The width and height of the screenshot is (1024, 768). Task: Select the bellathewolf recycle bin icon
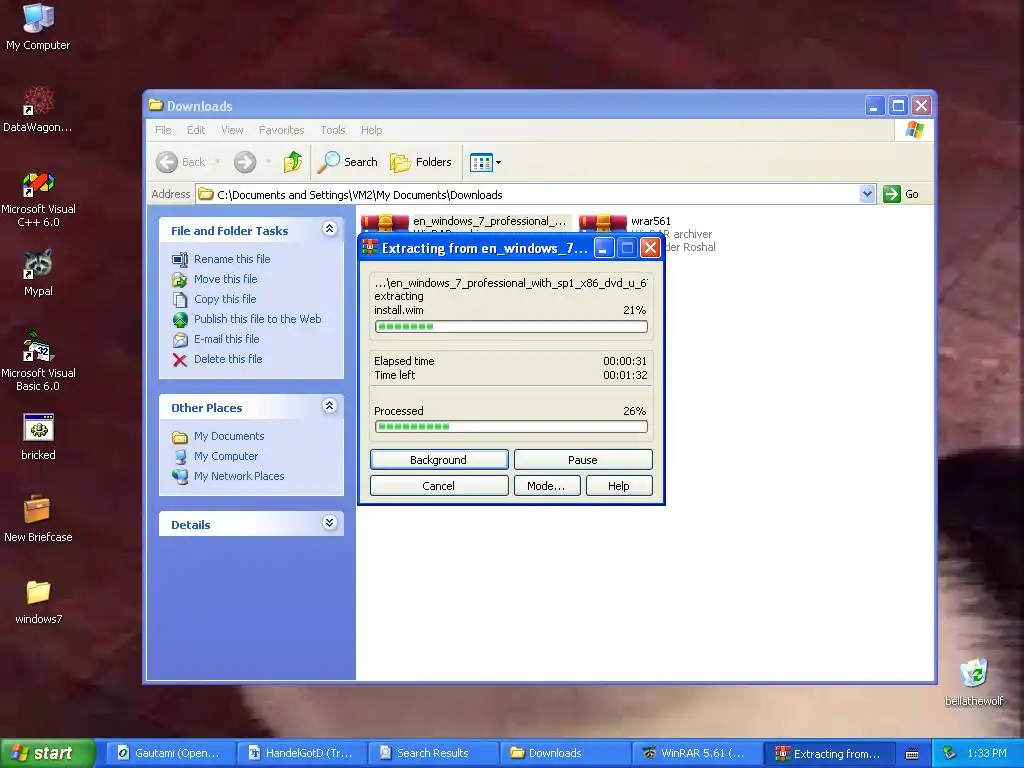974,683
